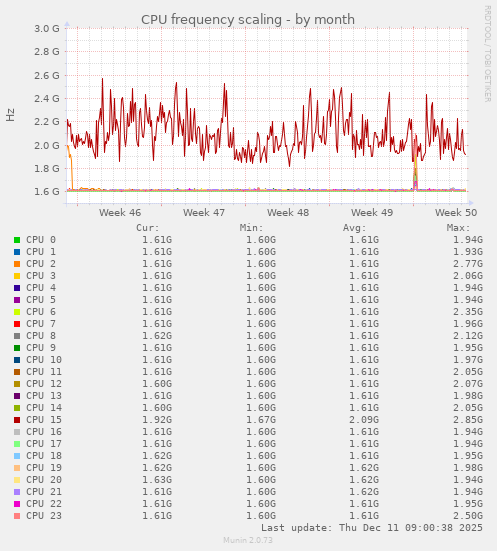Click CPU 15 current value 1.92G
The height and width of the screenshot is (551, 497).
[x=157, y=420]
